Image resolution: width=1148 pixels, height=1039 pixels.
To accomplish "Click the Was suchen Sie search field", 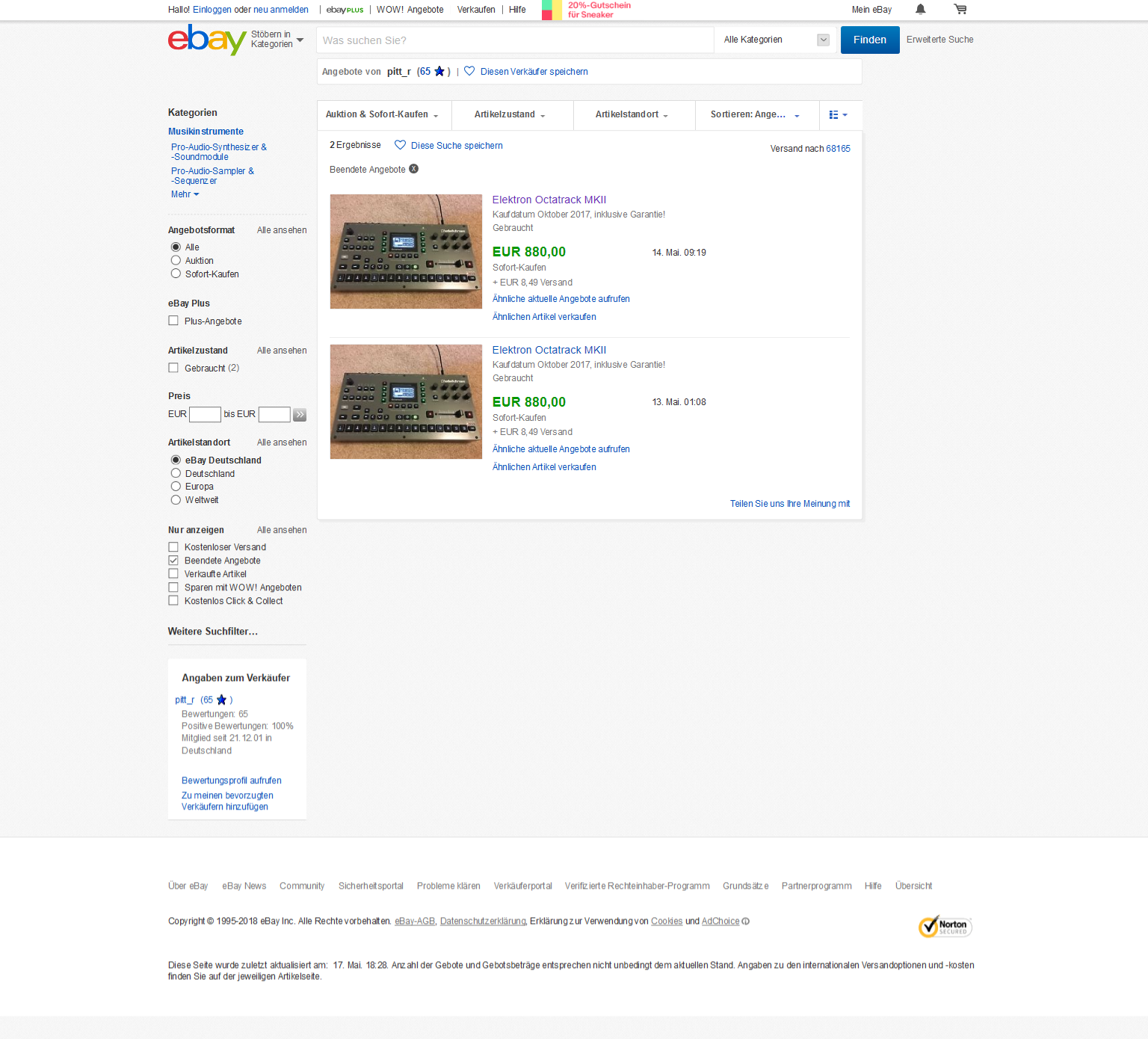I will click(x=514, y=40).
